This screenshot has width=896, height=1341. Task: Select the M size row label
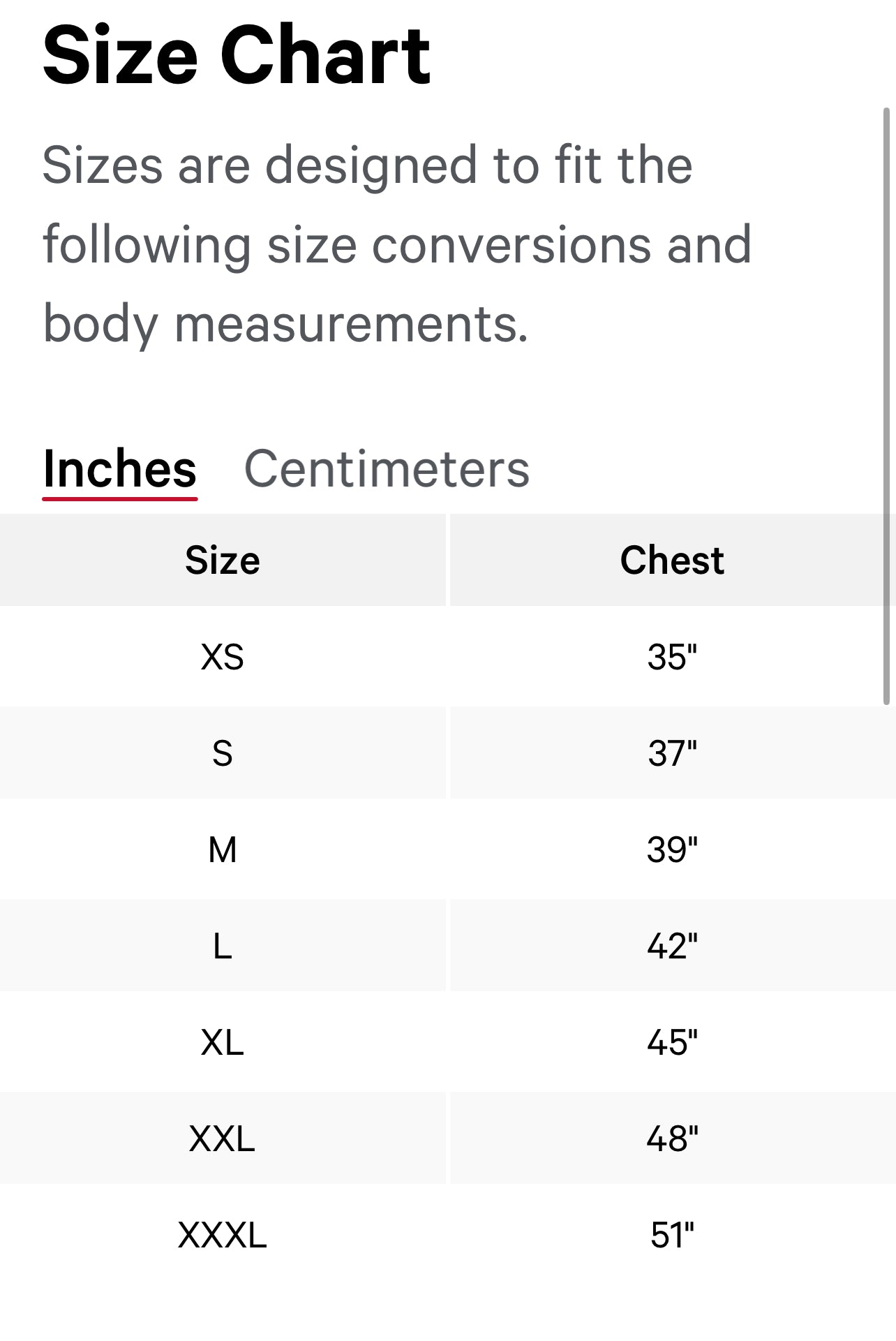pos(223,850)
